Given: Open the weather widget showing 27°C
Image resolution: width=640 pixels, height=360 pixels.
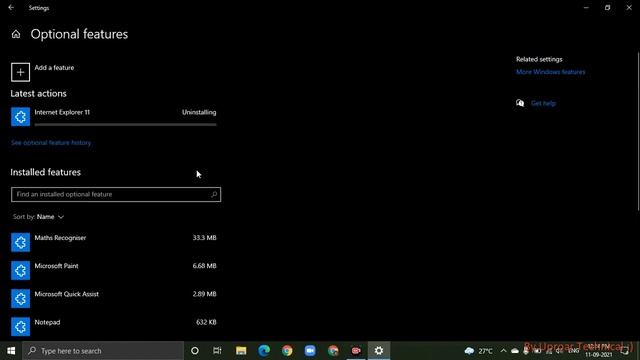Looking at the screenshot, I should click(x=478, y=351).
